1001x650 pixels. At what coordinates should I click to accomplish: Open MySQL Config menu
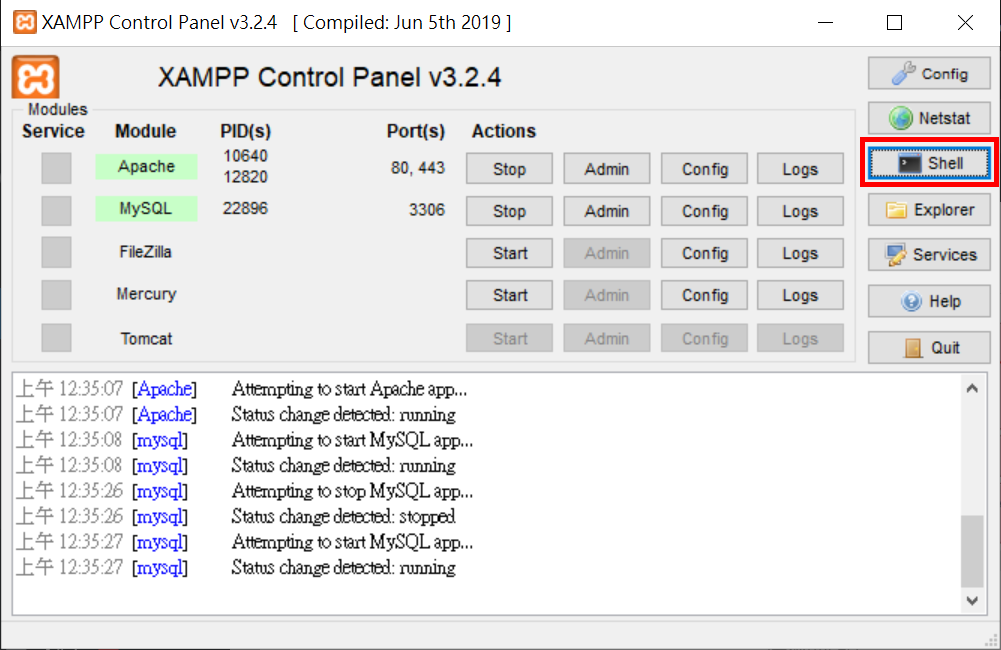pyautogui.click(x=704, y=211)
